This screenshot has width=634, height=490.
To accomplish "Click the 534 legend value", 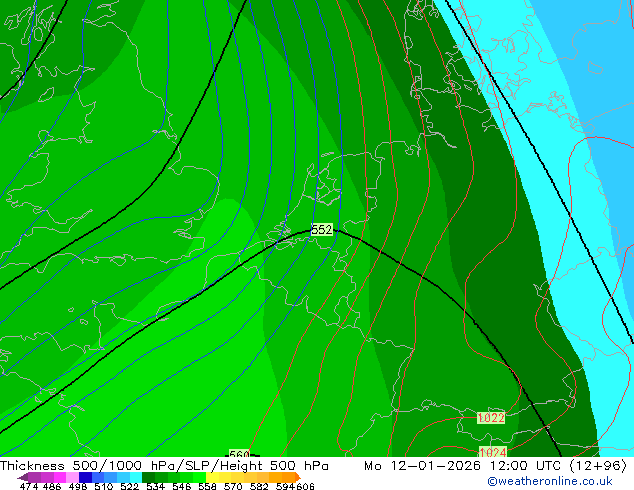I will (155, 486).
